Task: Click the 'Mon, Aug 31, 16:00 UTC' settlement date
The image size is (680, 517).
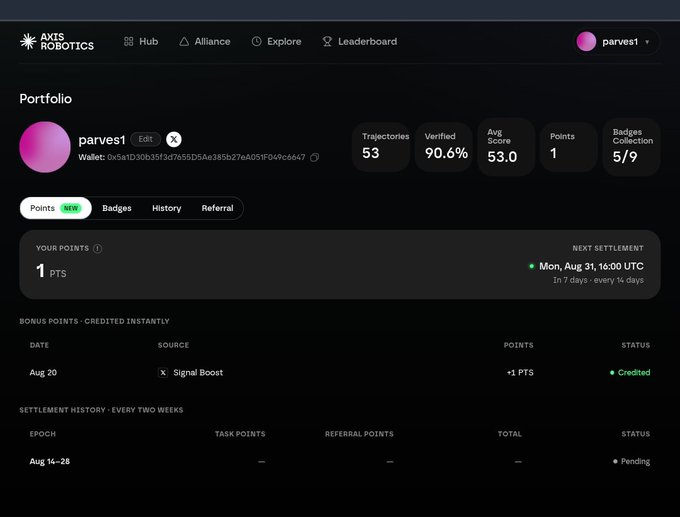Action: 591,266
